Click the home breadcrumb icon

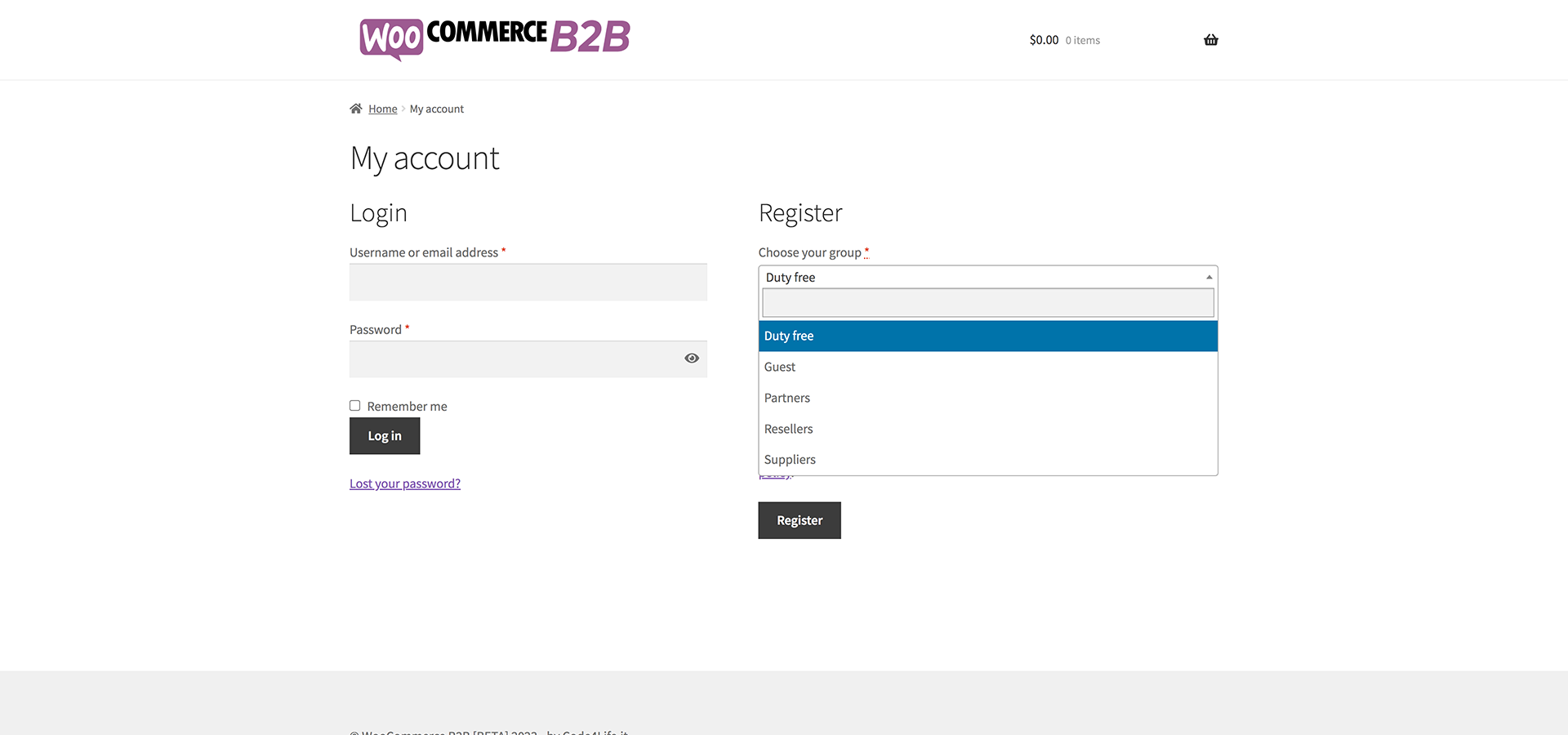click(356, 109)
